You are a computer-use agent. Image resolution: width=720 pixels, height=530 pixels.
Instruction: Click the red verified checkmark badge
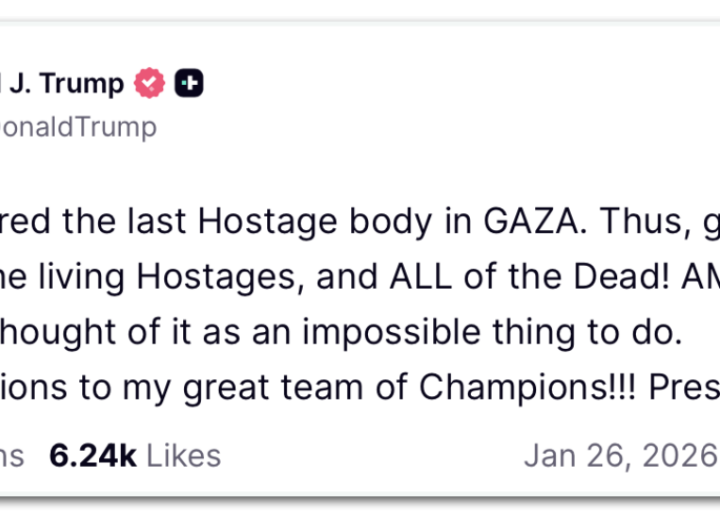click(150, 84)
